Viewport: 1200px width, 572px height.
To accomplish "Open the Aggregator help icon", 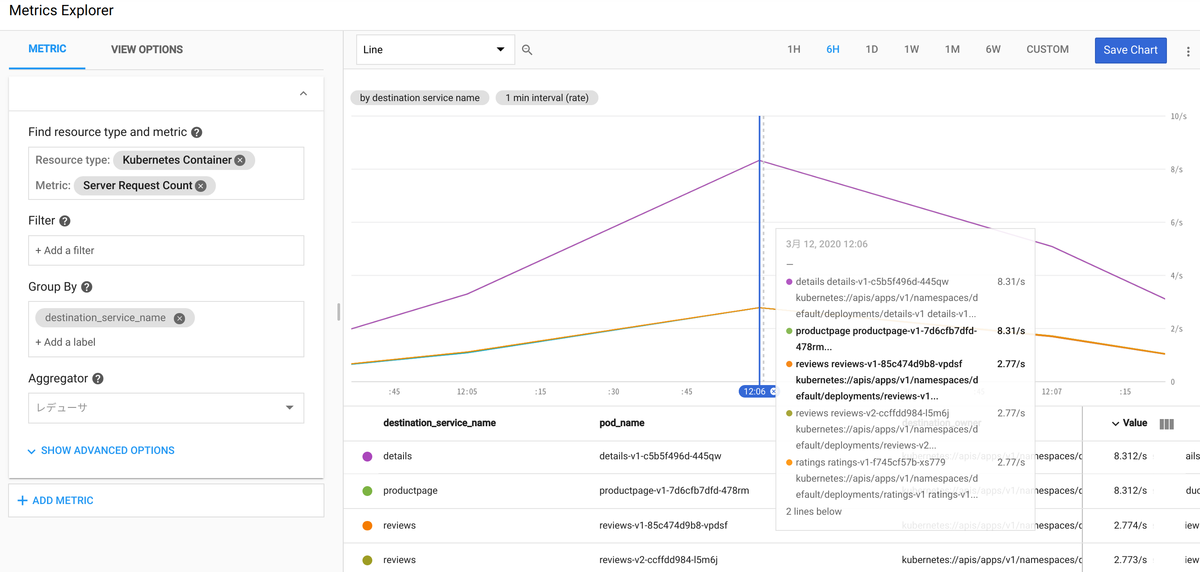I will [x=98, y=379].
